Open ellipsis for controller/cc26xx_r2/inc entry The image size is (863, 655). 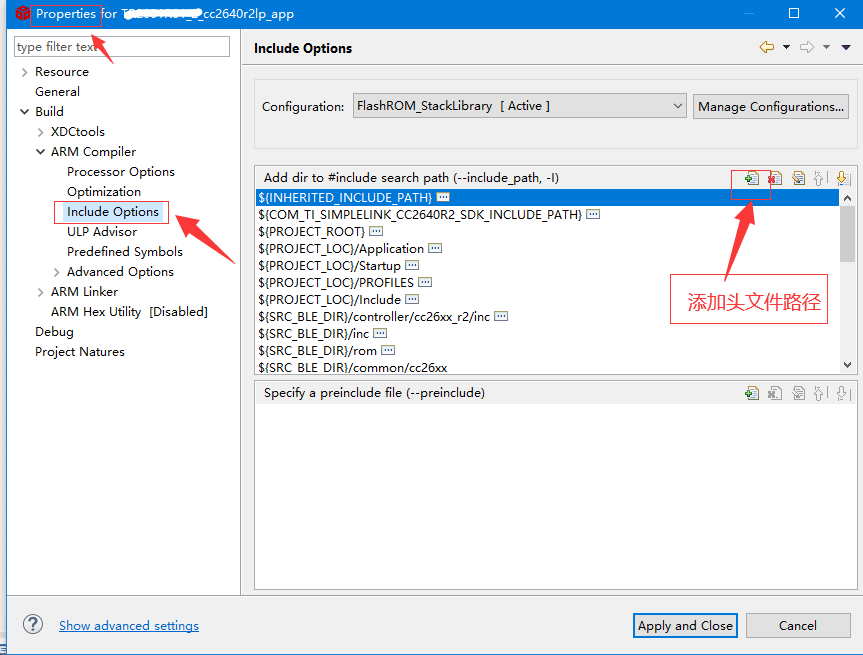pos(501,316)
